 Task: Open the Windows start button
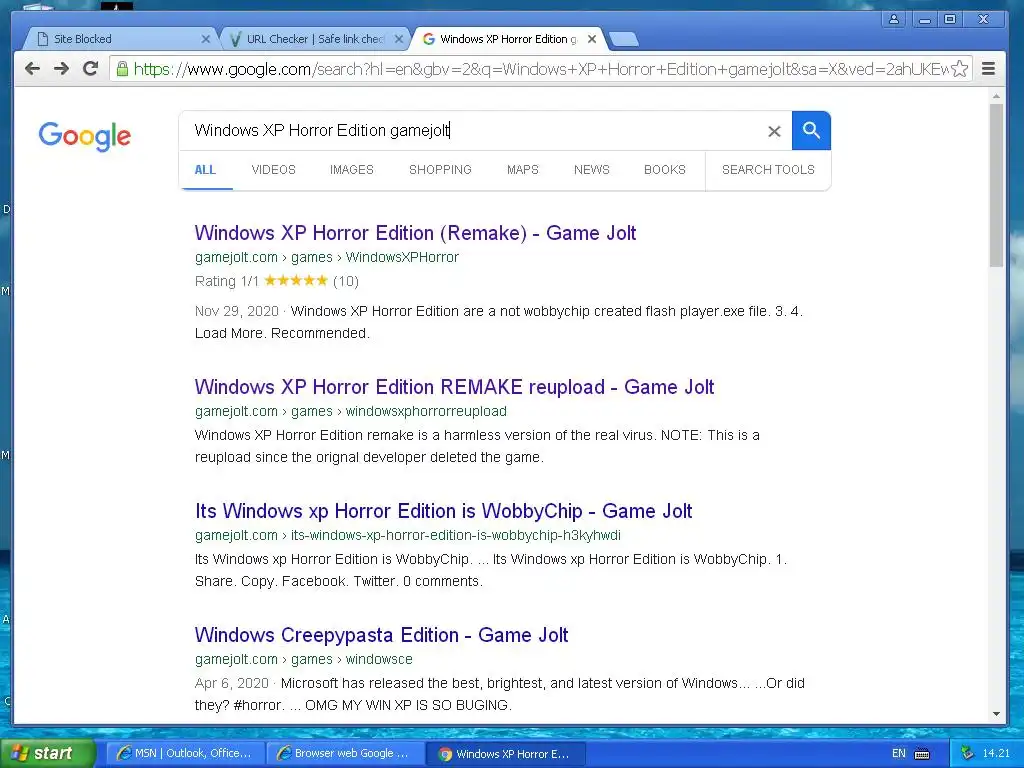click(x=47, y=754)
